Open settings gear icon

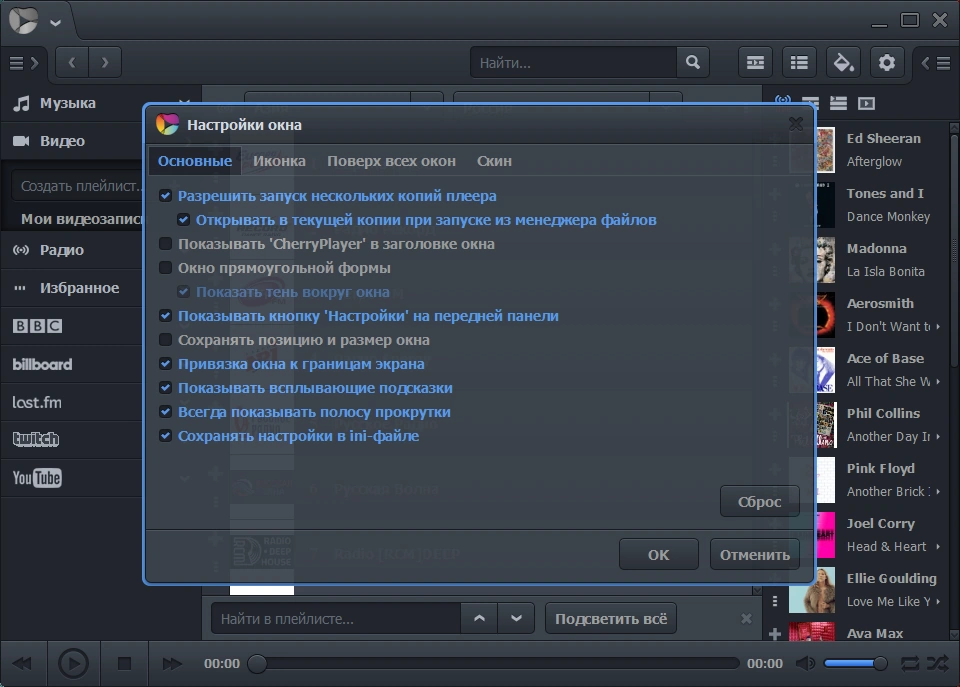[x=887, y=62]
